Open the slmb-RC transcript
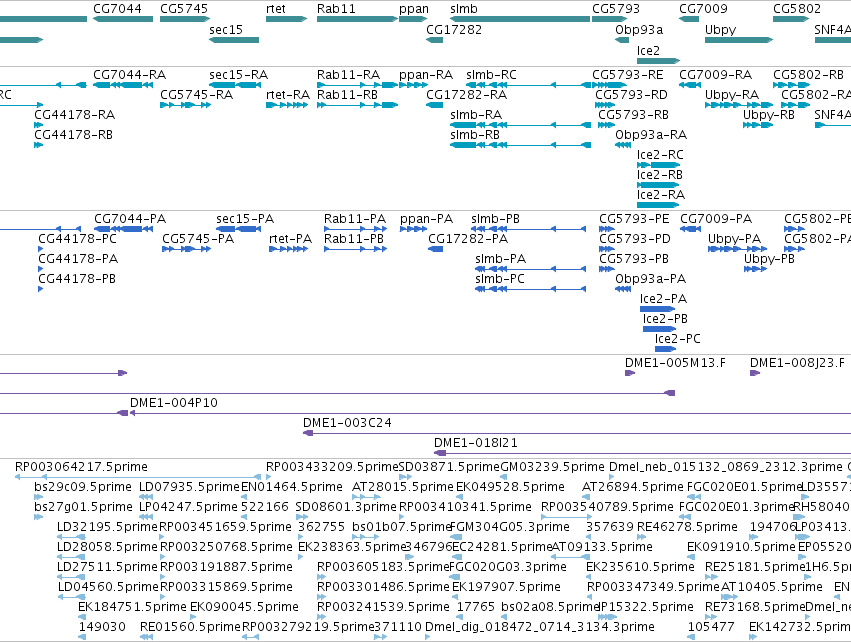851x642 pixels. coord(529,85)
